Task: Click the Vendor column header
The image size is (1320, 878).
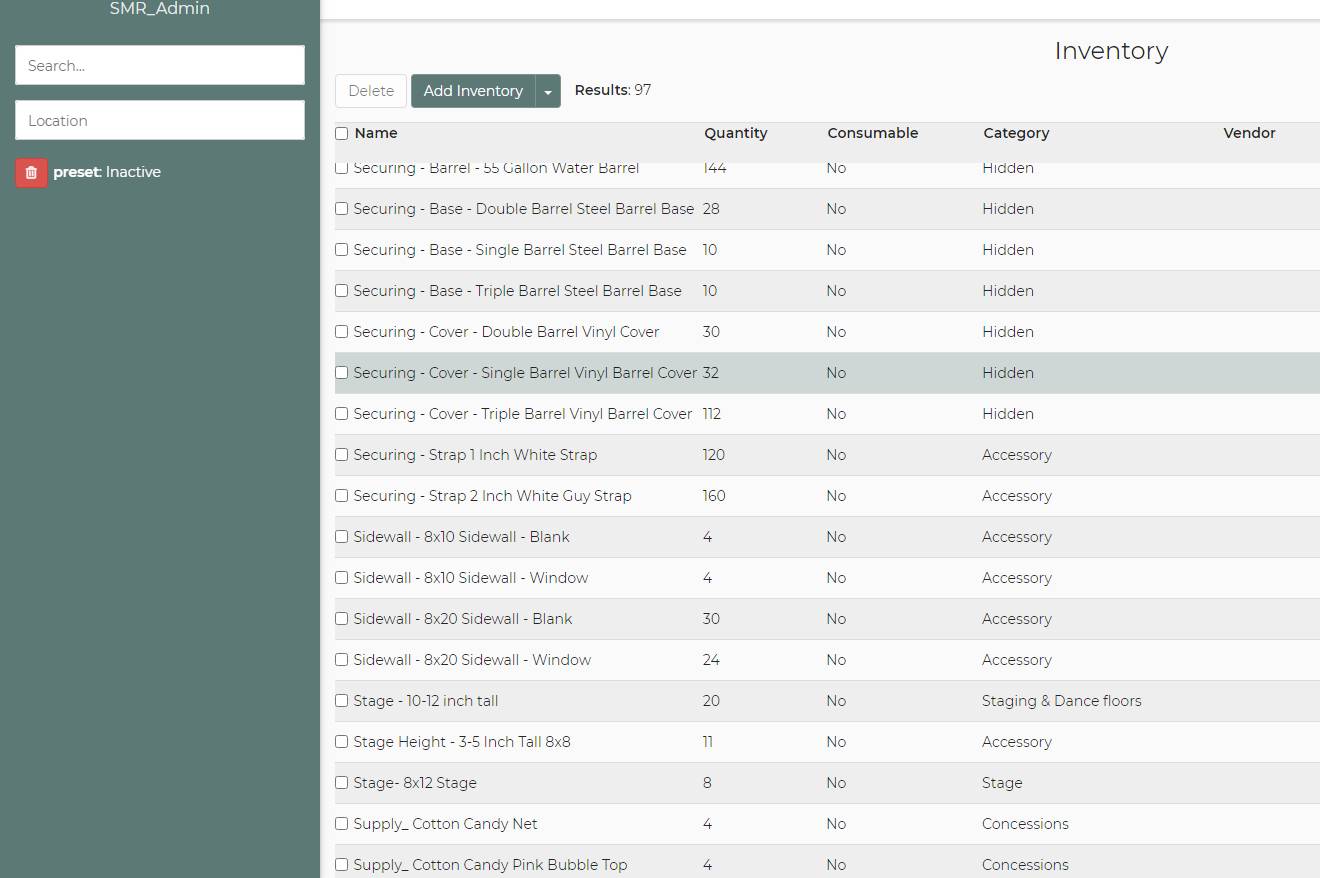Action: 1249,133
